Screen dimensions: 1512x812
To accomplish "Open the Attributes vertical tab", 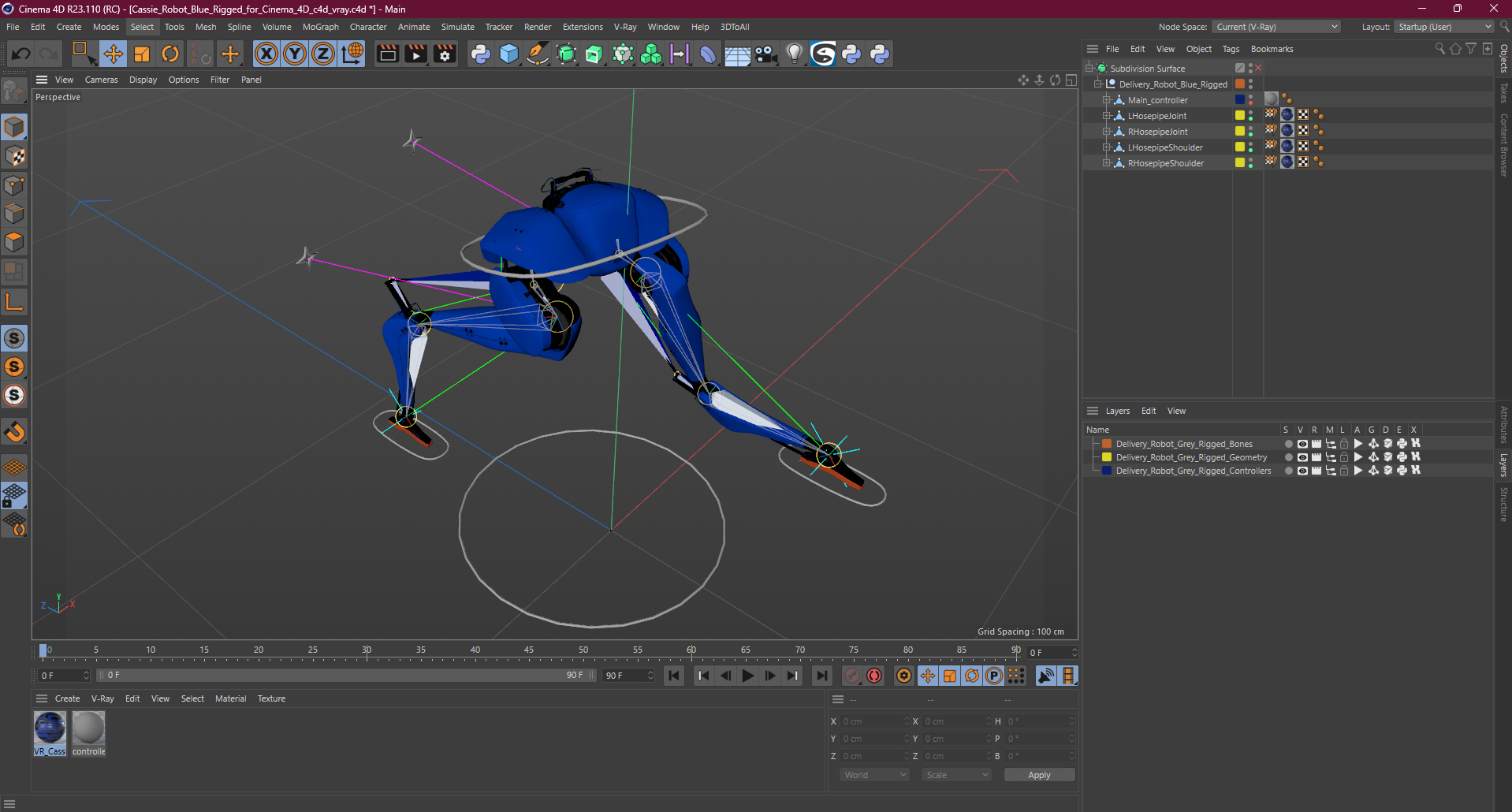I will 1503,425.
